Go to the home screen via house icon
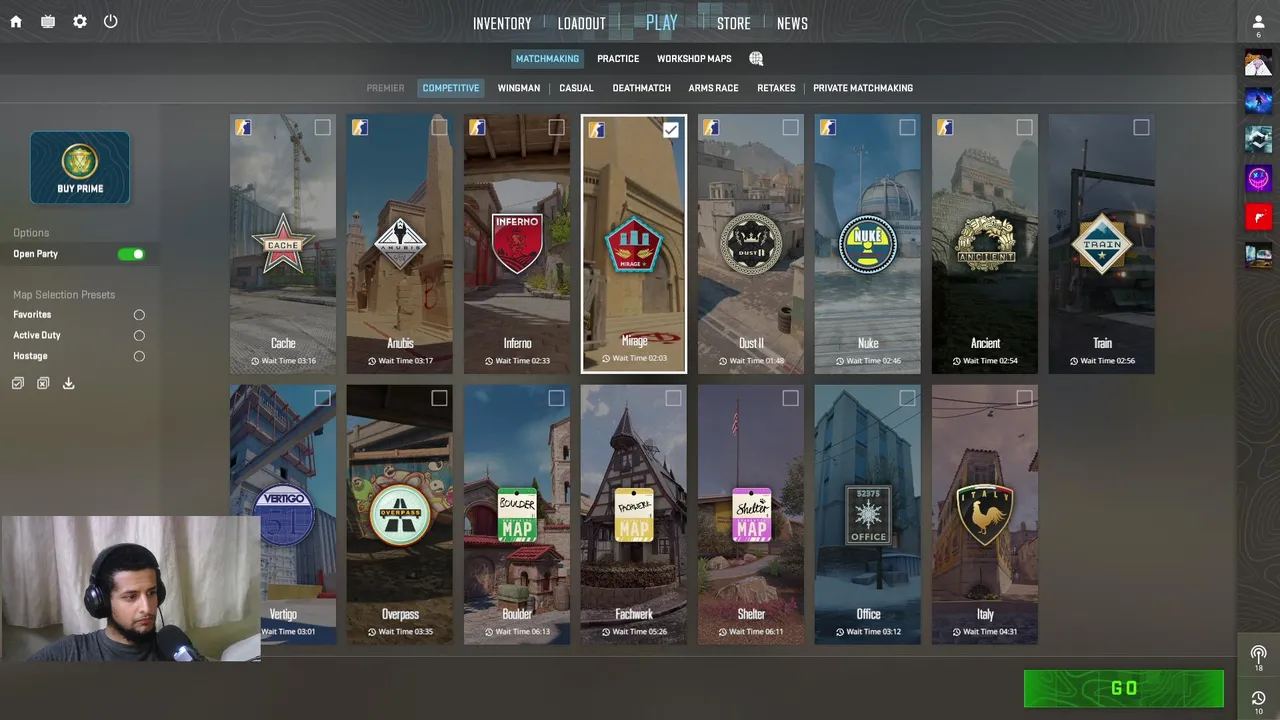The width and height of the screenshot is (1280, 720). coord(16,21)
